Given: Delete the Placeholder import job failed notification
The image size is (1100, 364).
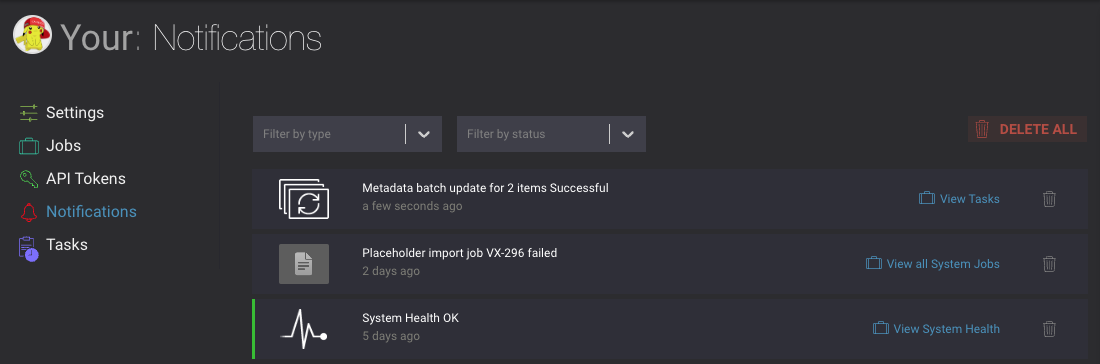Looking at the screenshot, I should click(1049, 264).
